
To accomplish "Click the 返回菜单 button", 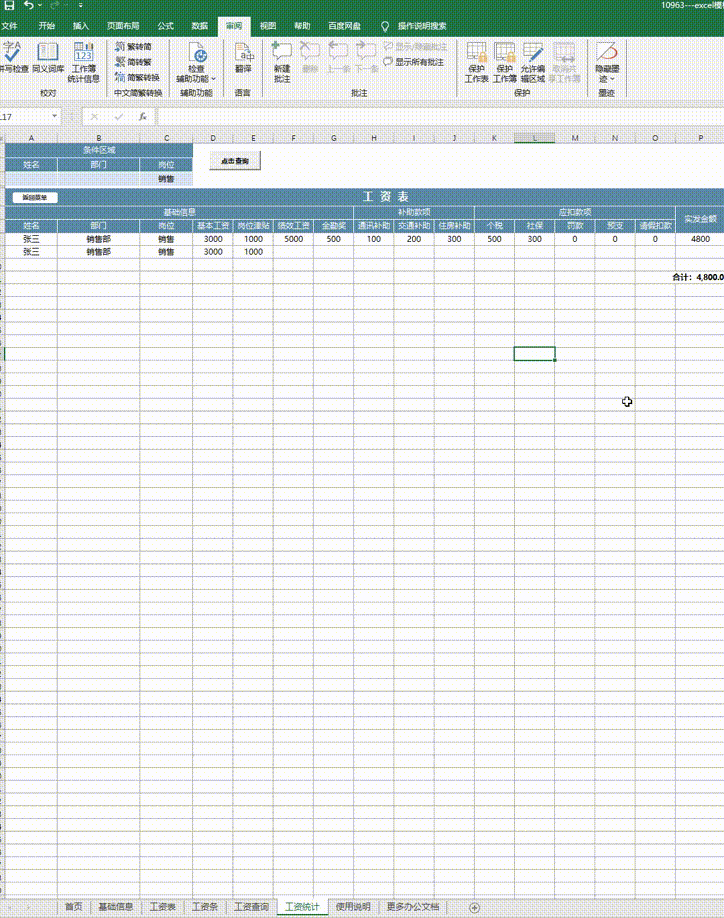I will (x=35, y=198).
